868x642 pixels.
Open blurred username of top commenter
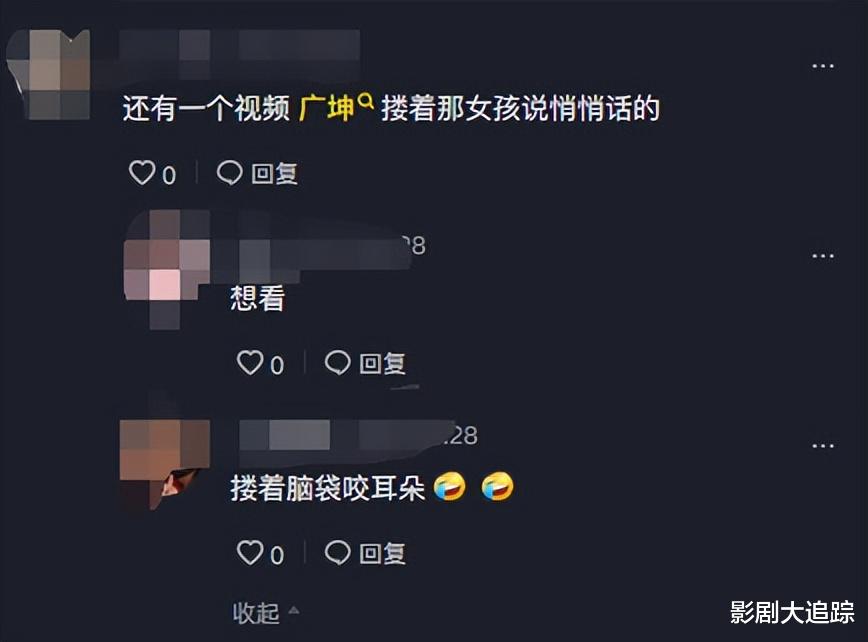point(240,53)
